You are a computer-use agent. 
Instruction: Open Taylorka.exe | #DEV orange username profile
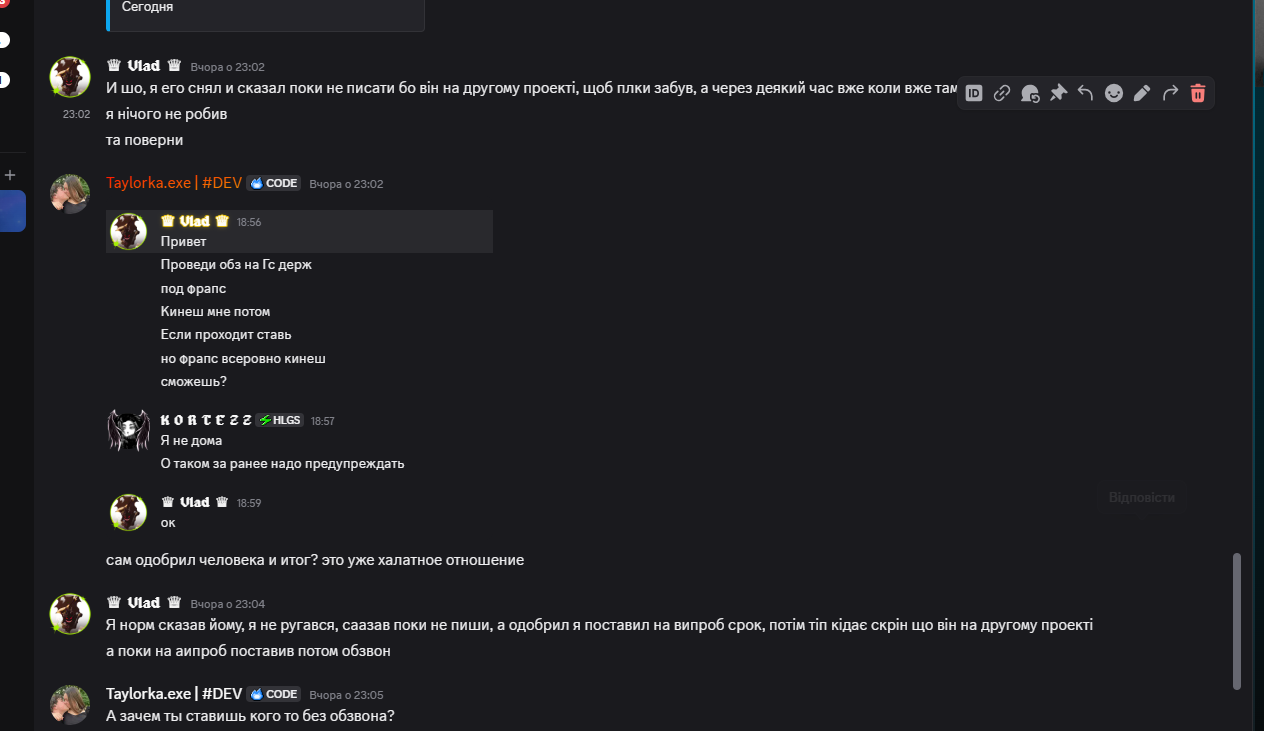coord(174,183)
